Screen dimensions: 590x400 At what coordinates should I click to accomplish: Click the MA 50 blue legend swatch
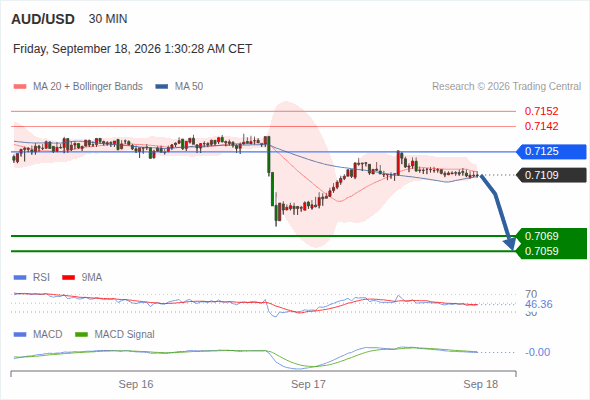coord(162,87)
